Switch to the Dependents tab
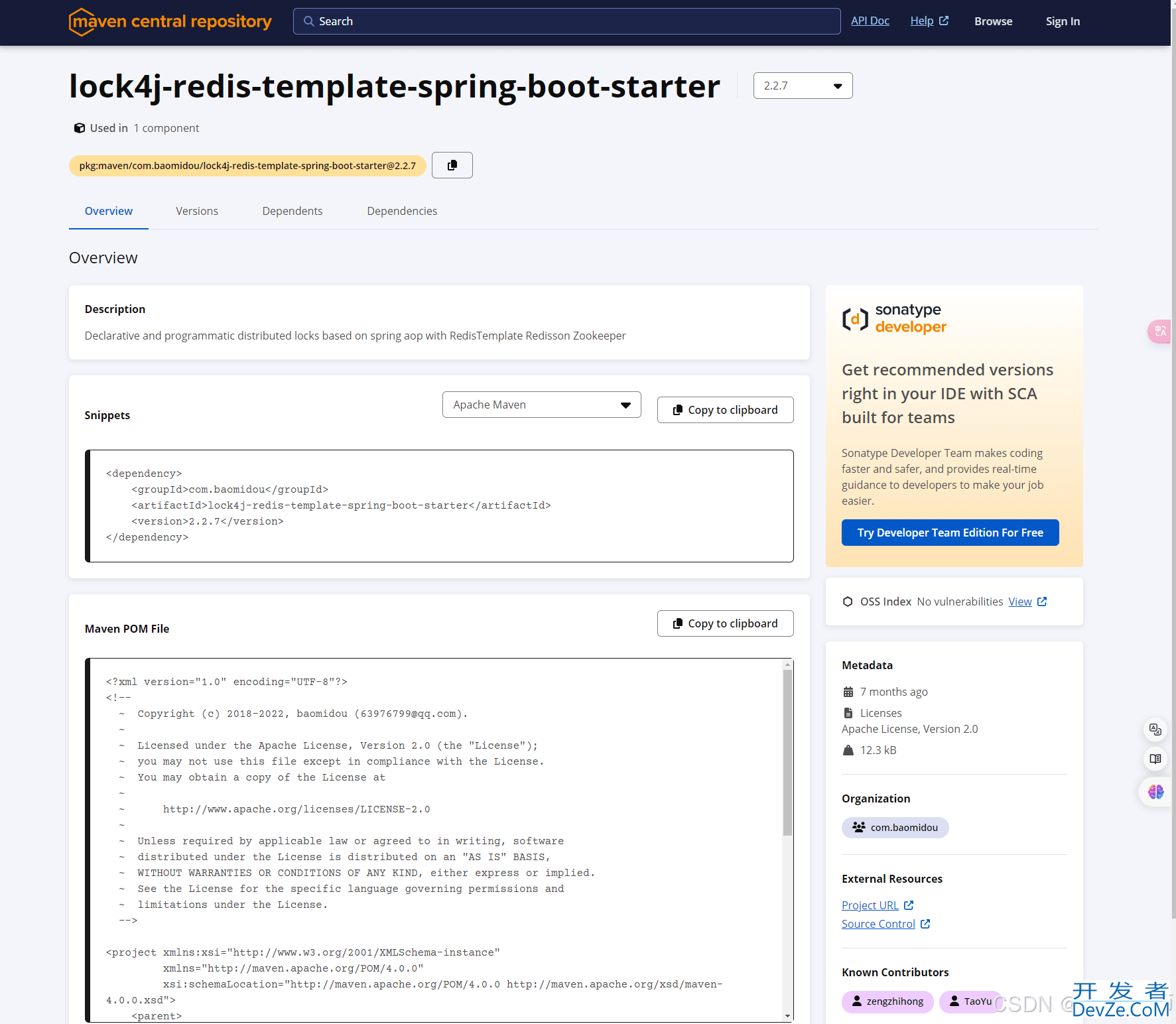This screenshot has height=1024, width=1176. [x=293, y=211]
